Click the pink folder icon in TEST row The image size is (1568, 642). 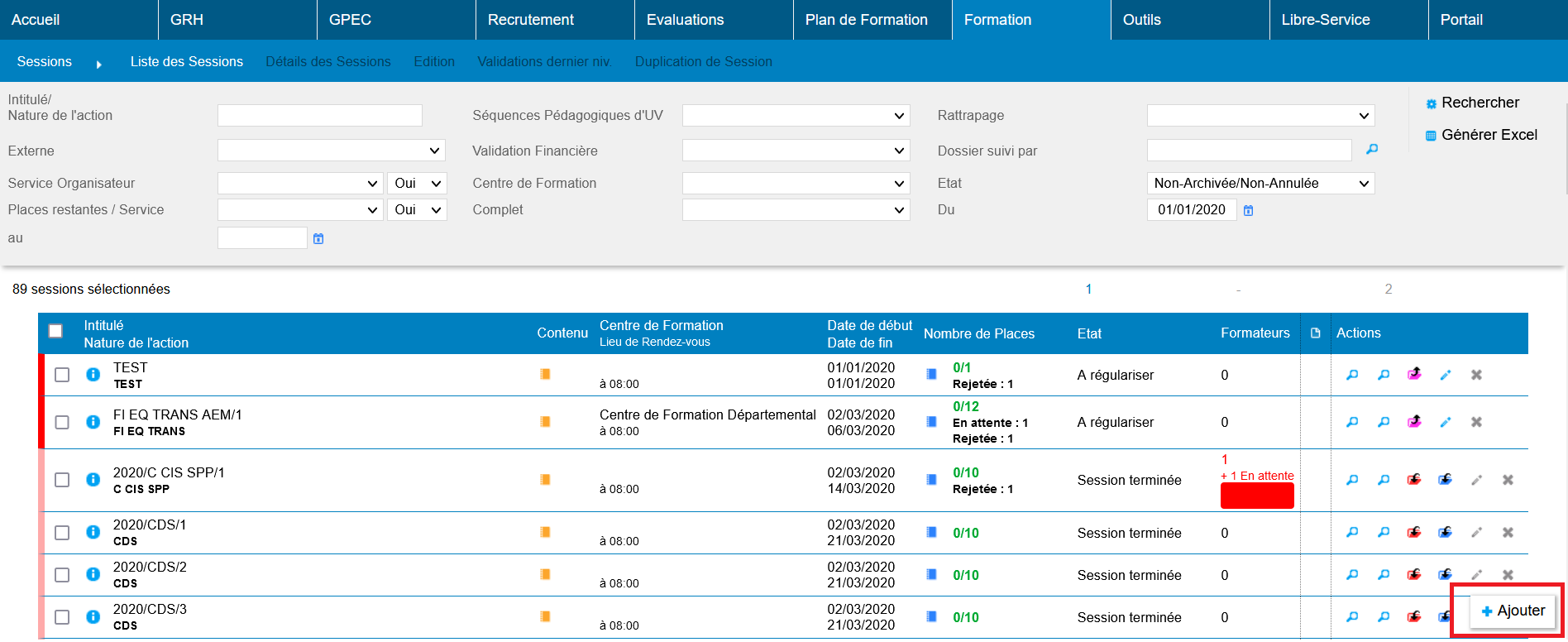coord(1414,375)
